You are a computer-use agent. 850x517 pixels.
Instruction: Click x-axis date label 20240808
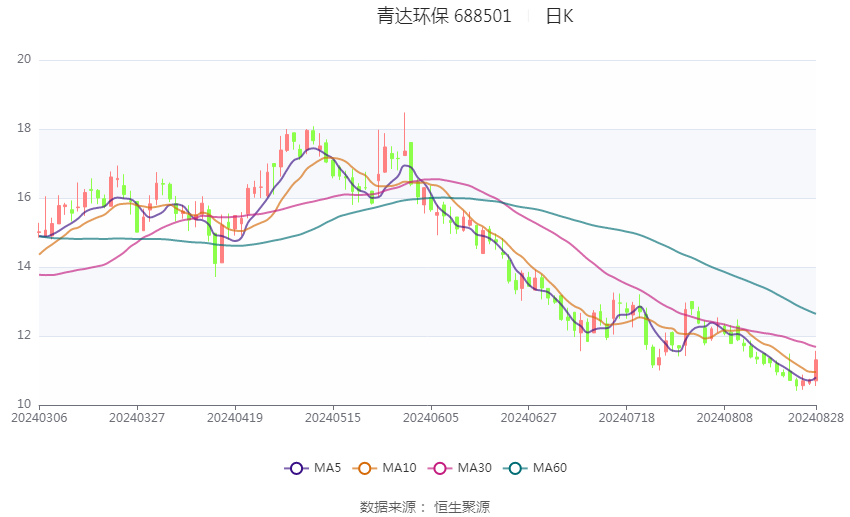(x=725, y=418)
